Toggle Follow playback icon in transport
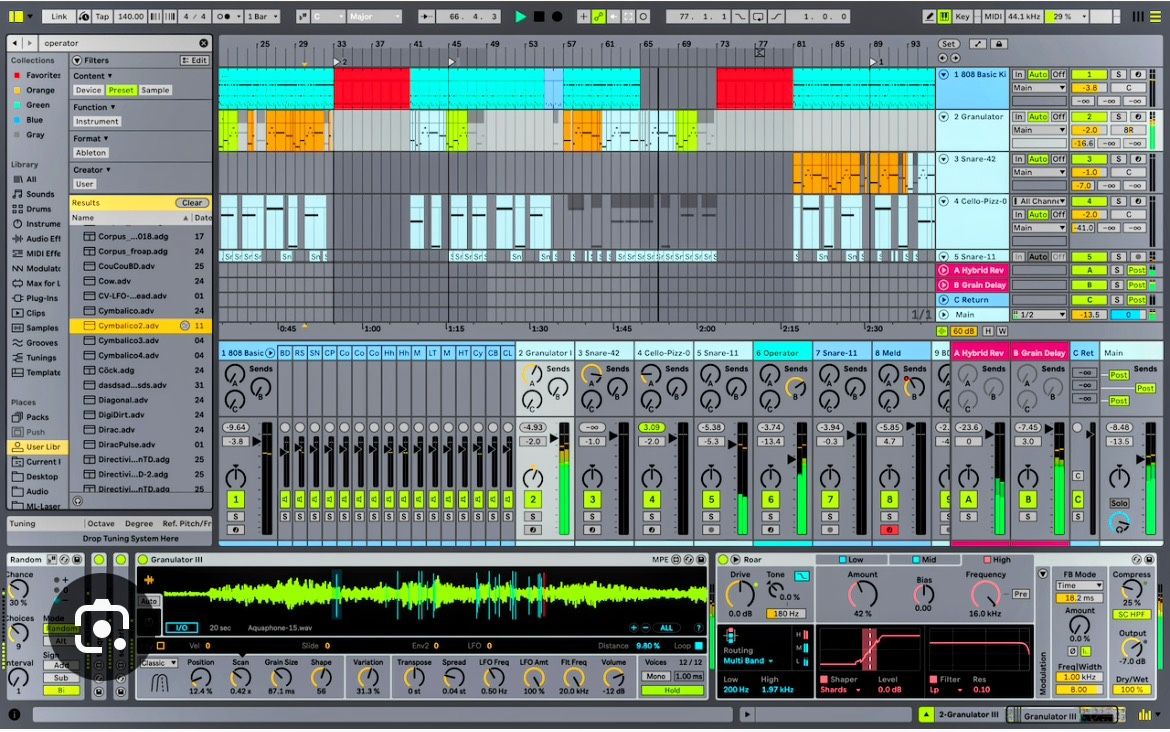Image resolution: width=1170 pixels, height=732 pixels. 427,16
